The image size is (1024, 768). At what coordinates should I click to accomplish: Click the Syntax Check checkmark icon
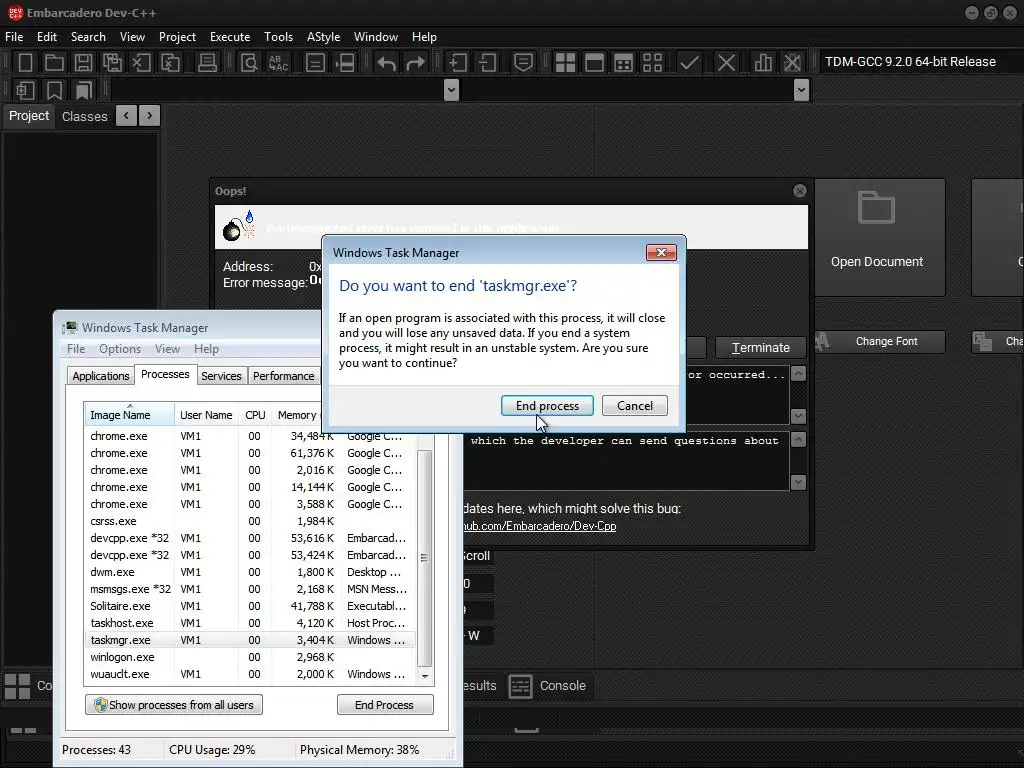click(x=689, y=63)
